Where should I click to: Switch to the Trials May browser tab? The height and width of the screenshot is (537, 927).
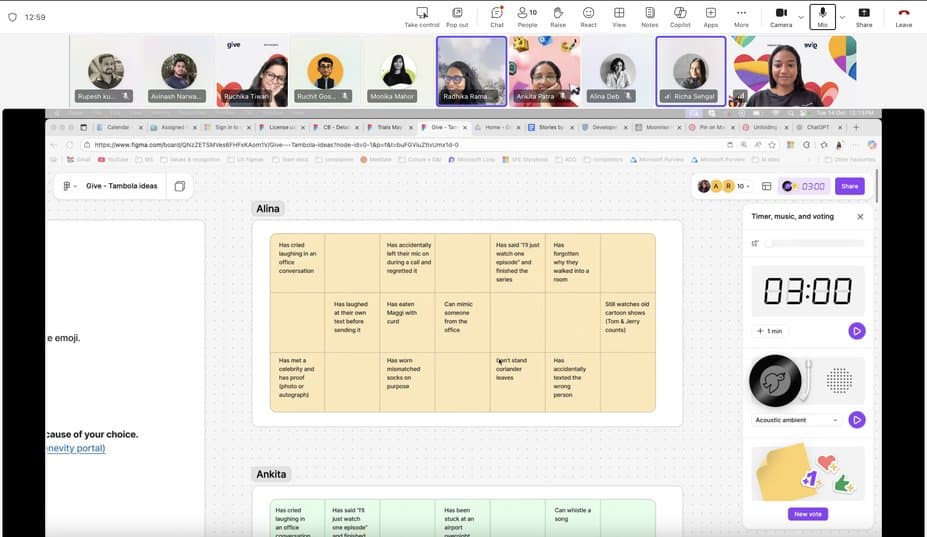(x=390, y=127)
